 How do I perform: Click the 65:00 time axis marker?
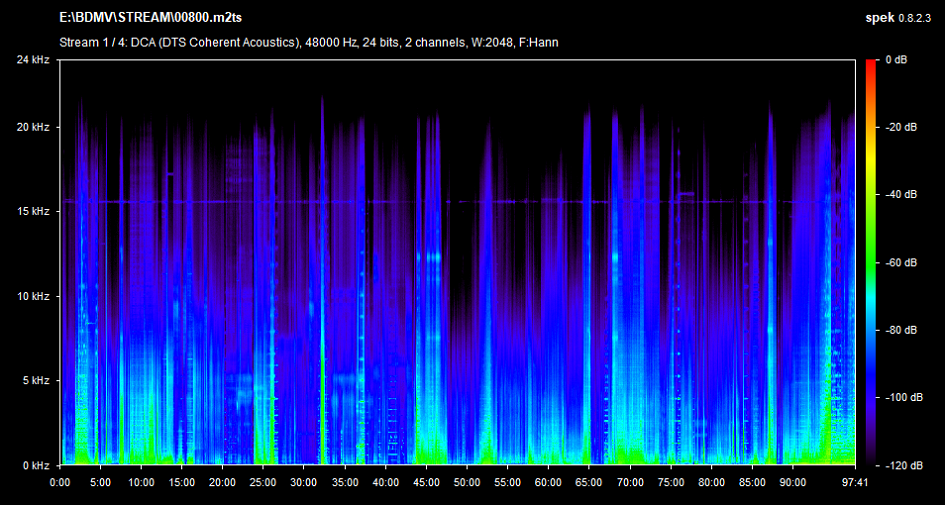click(x=589, y=482)
